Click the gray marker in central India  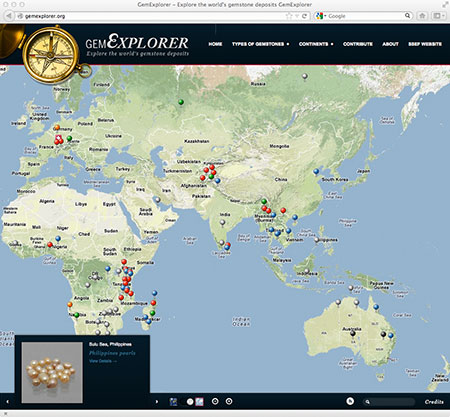[x=222, y=222]
